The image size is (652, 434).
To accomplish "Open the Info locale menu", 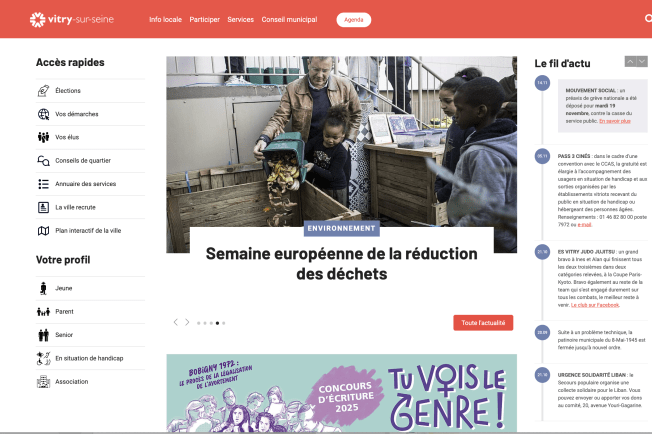I will coord(165,20).
